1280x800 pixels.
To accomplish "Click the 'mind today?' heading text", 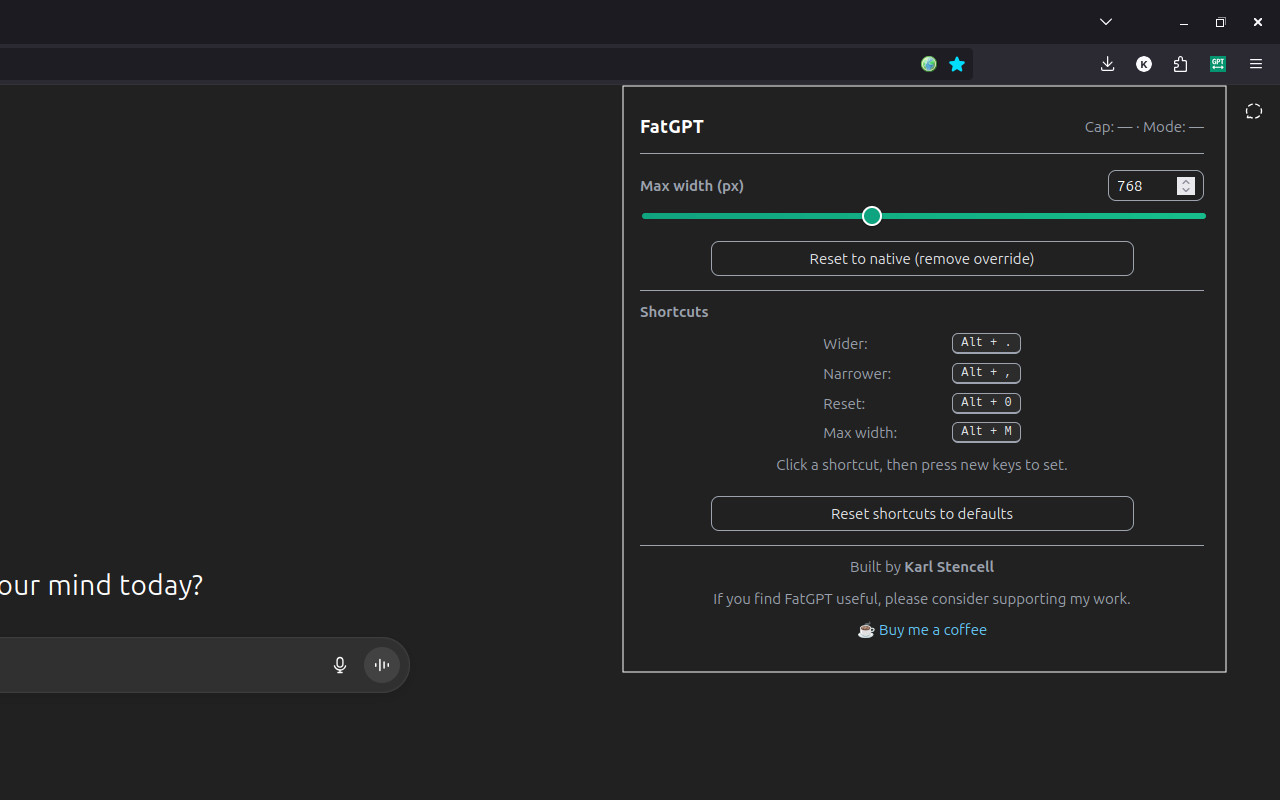I will [125, 585].
